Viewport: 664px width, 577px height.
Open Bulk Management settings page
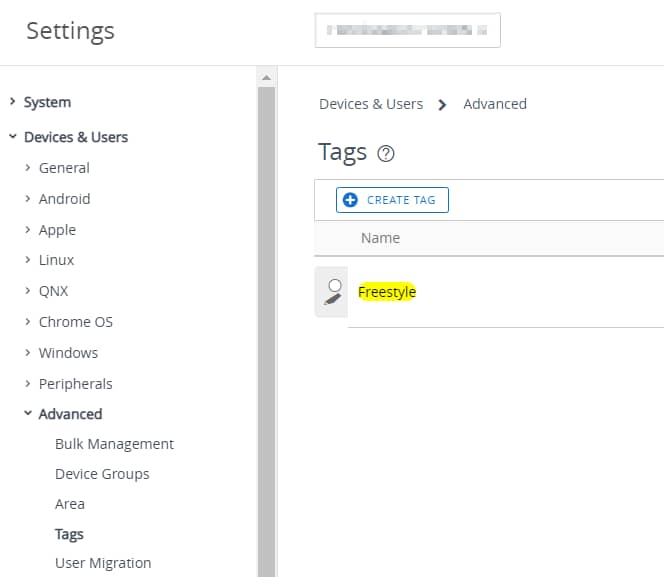[114, 444]
